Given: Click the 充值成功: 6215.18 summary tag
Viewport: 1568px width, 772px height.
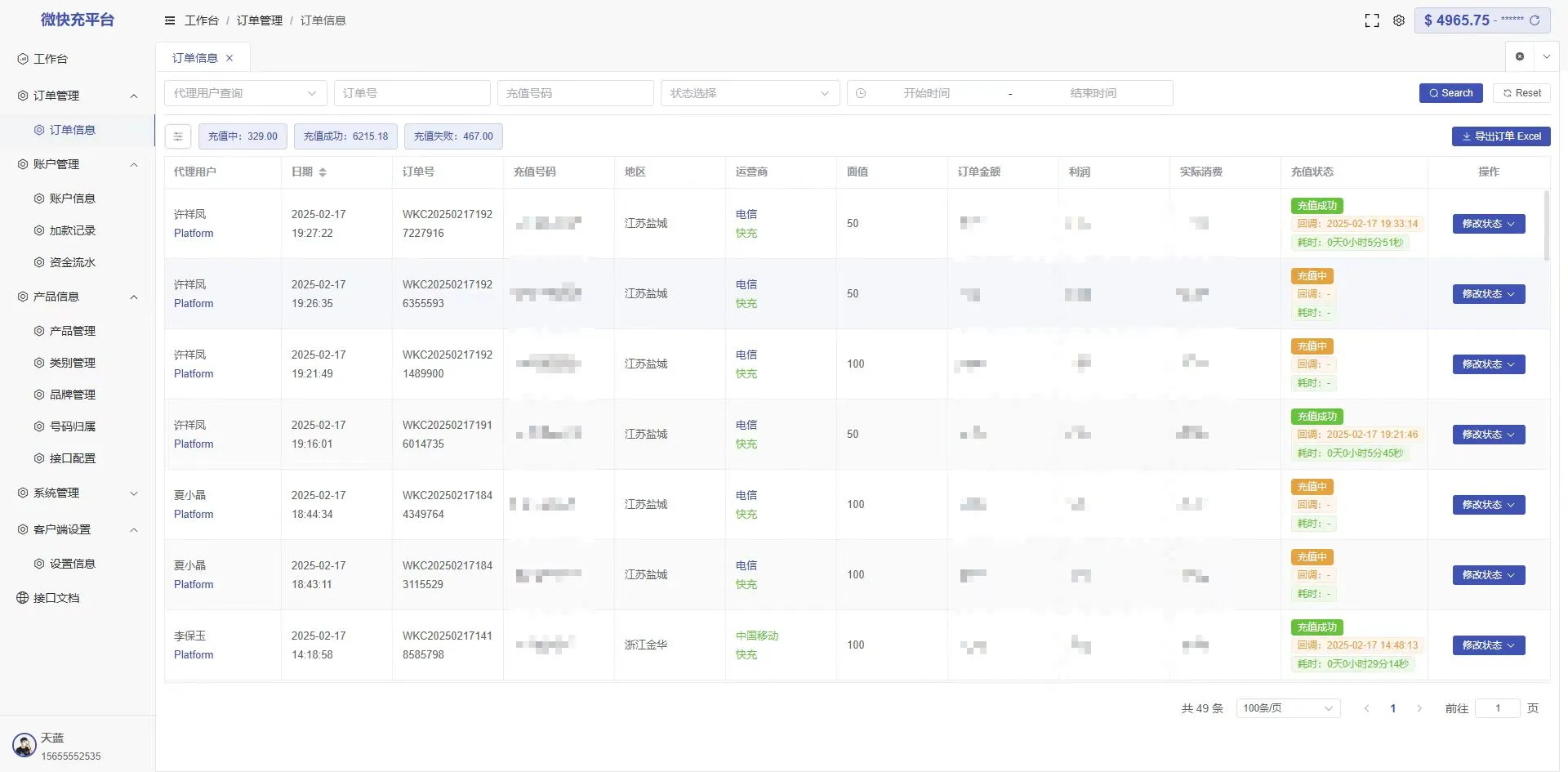Looking at the screenshot, I should click(345, 136).
